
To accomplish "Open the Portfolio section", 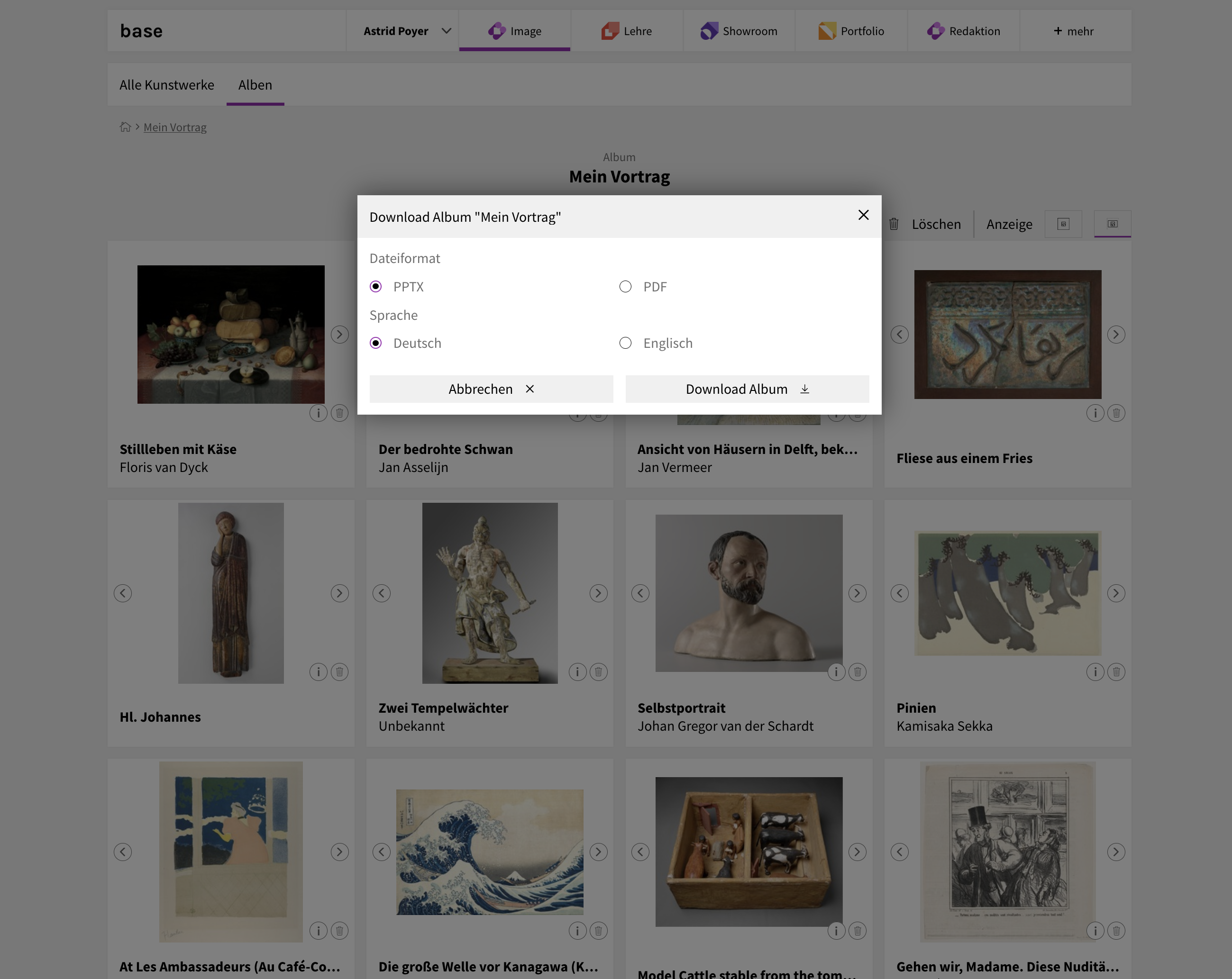I will pos(851,31).
